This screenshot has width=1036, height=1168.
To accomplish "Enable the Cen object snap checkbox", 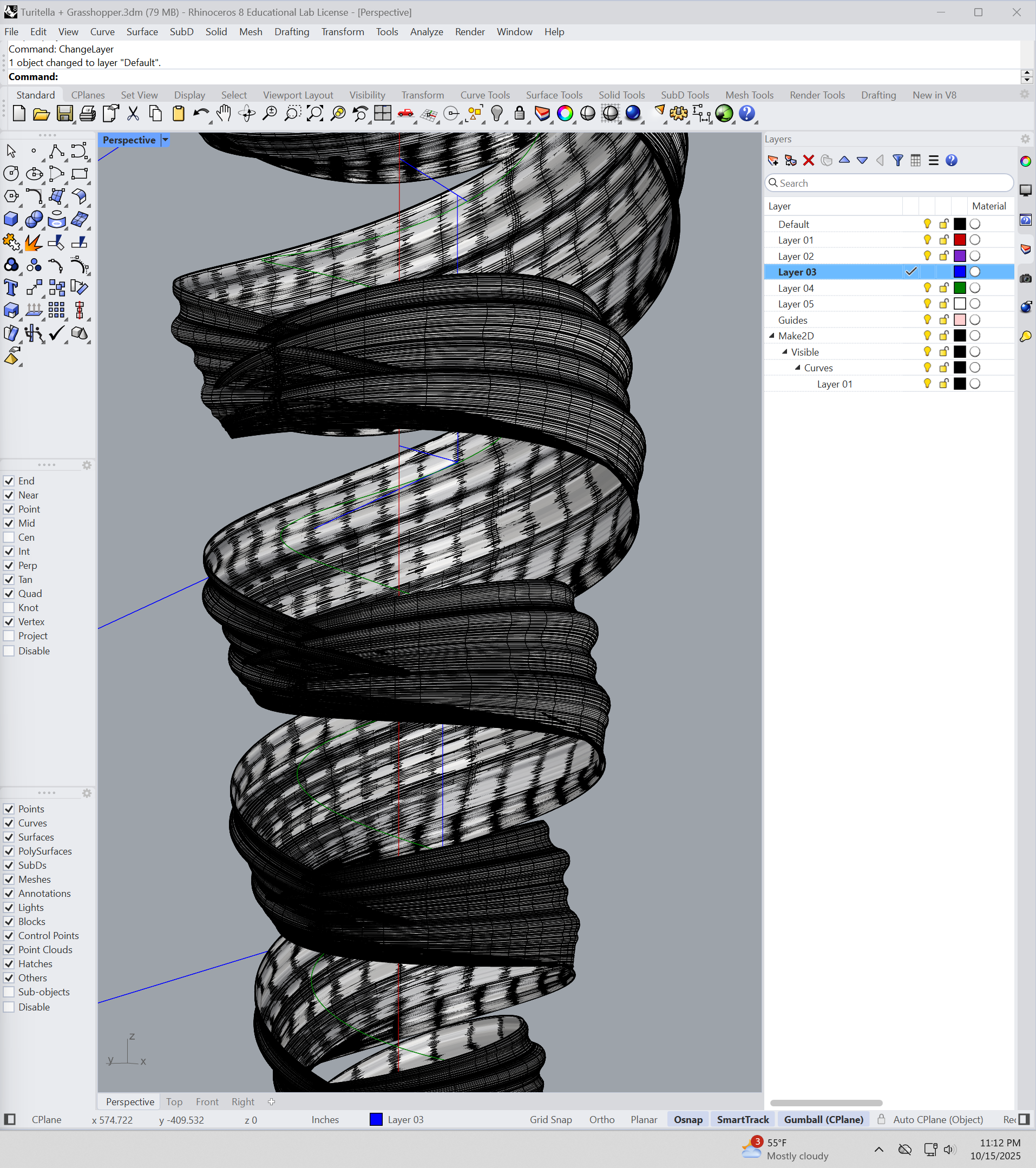I will point(9,537).
